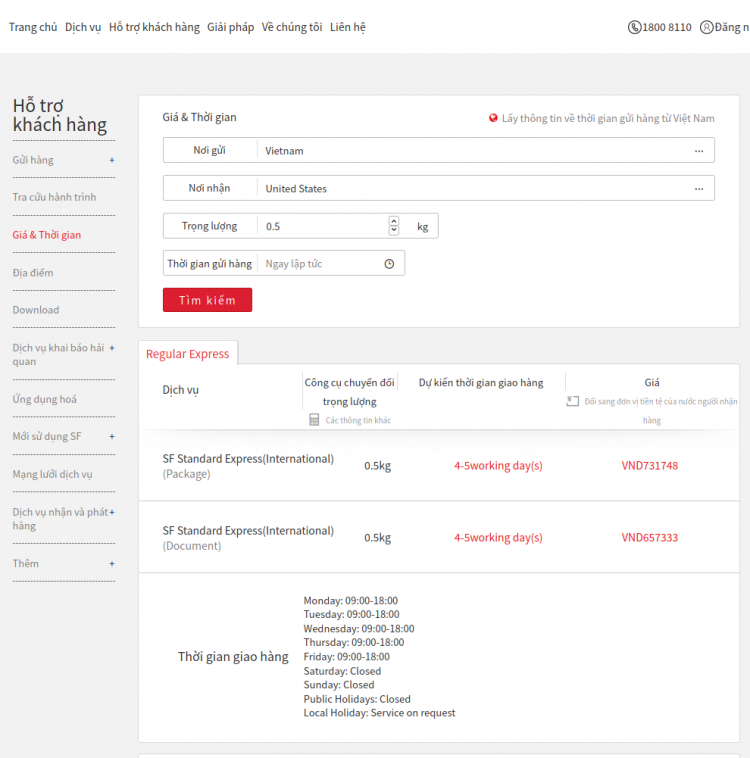Click Công cụ chuyển đổi trọng lượng header
The width and height of the screenshot is (750, 758).
(350, 392)
